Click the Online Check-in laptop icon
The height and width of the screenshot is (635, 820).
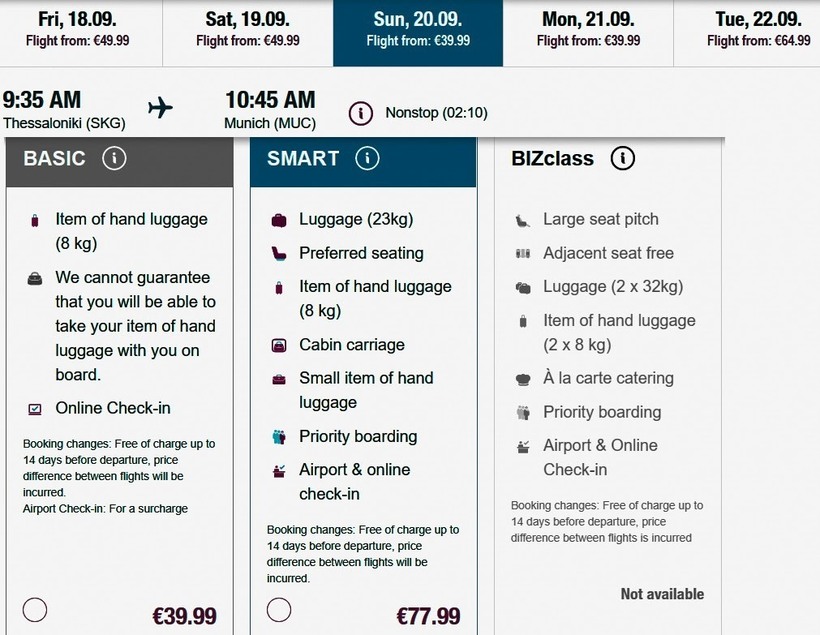35,408
